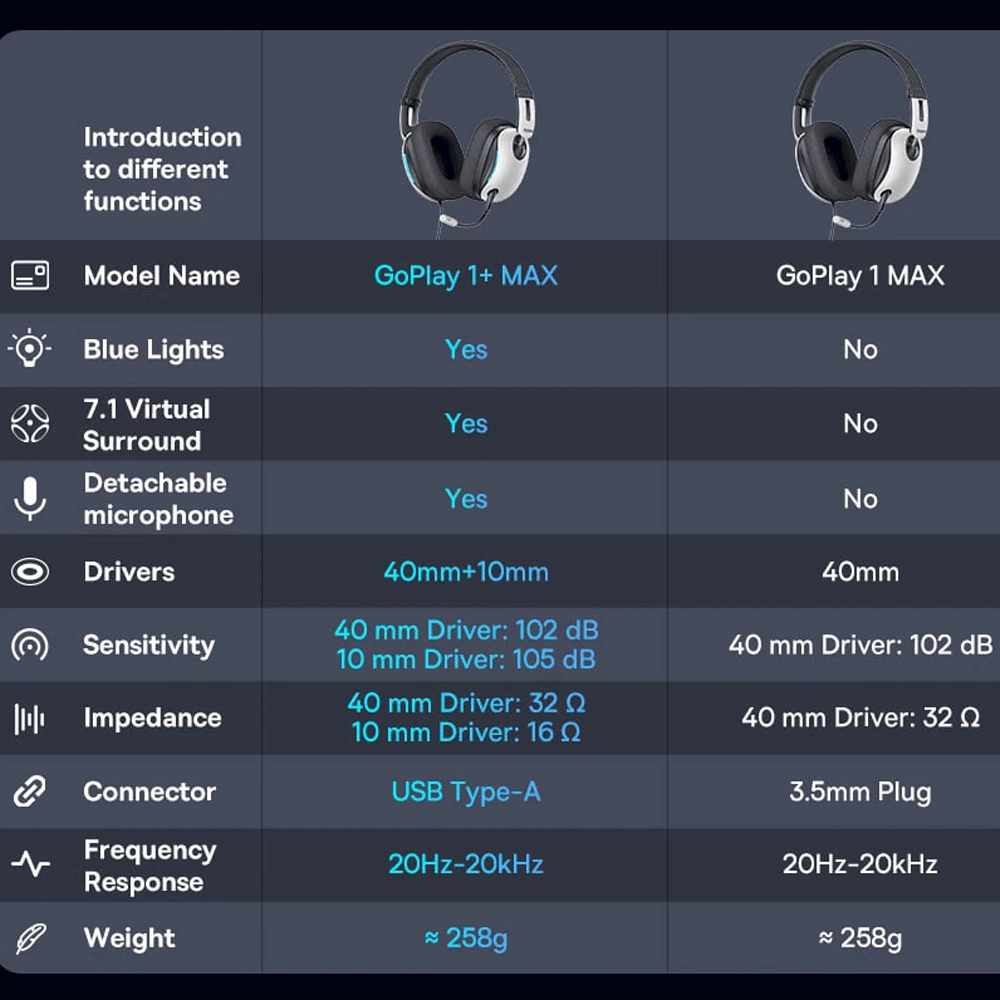Click the Connector chain link icon
This screenshot has height=1000, width=1000.
tap(30, 792)
